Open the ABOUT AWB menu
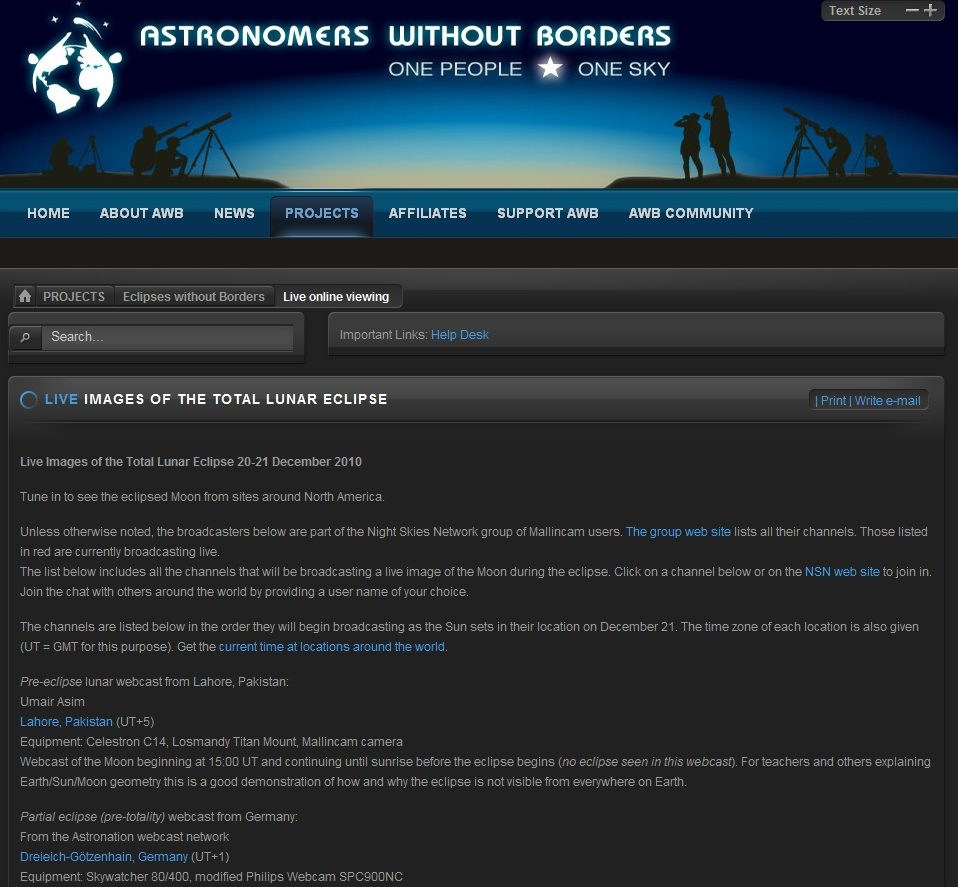Viewport: 958px width, 887px height. point(142,213)
